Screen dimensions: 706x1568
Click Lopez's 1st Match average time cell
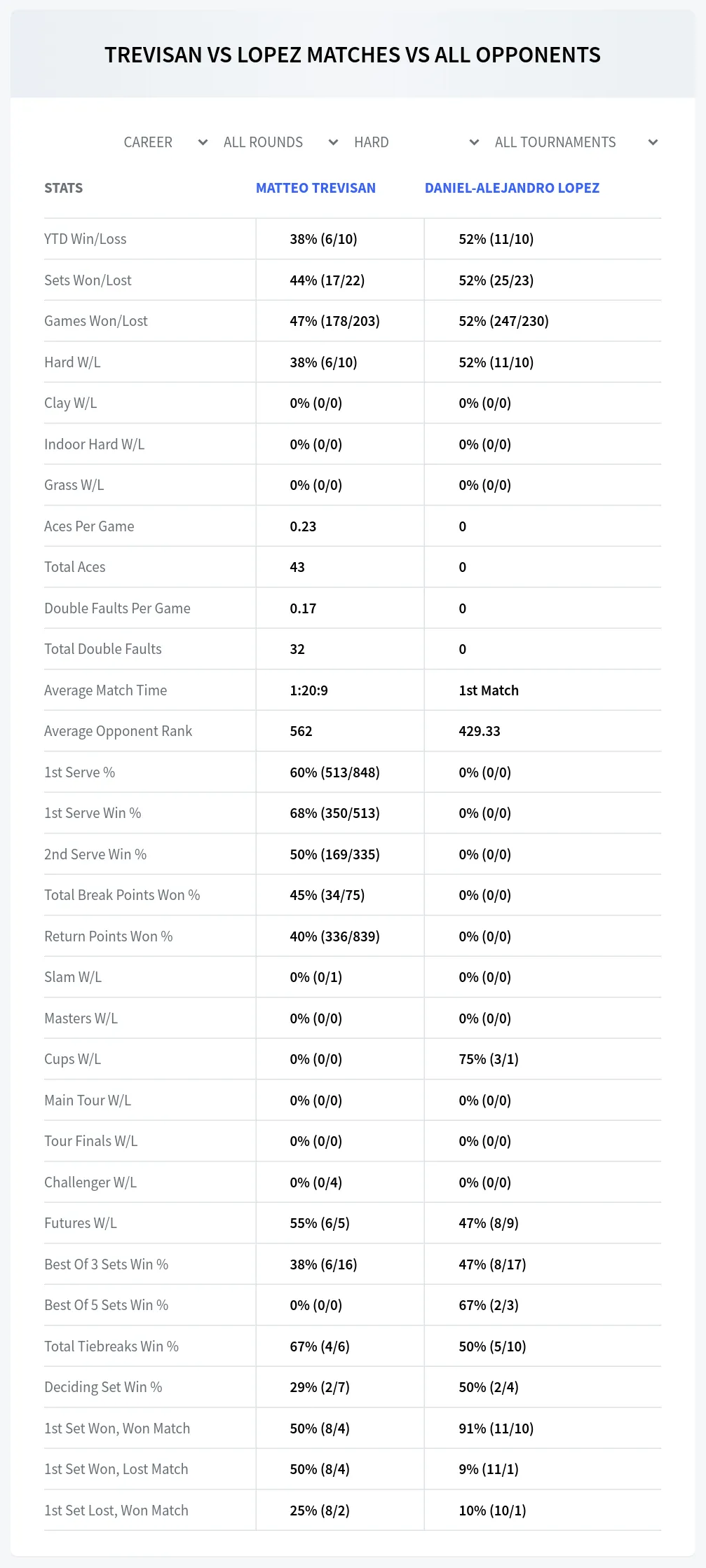pyautogui.click(x=489, y=690)
